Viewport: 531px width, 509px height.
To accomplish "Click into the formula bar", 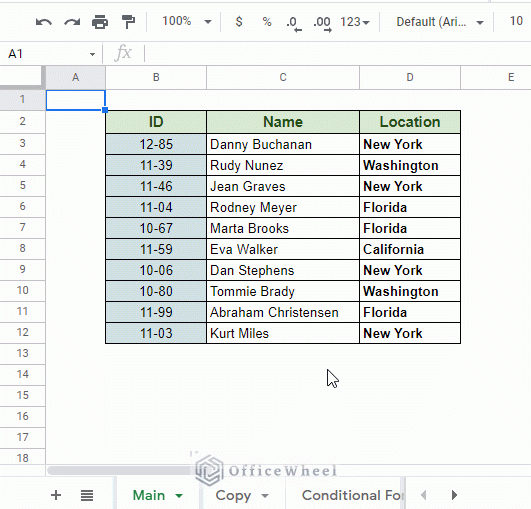I will (337, 54).
